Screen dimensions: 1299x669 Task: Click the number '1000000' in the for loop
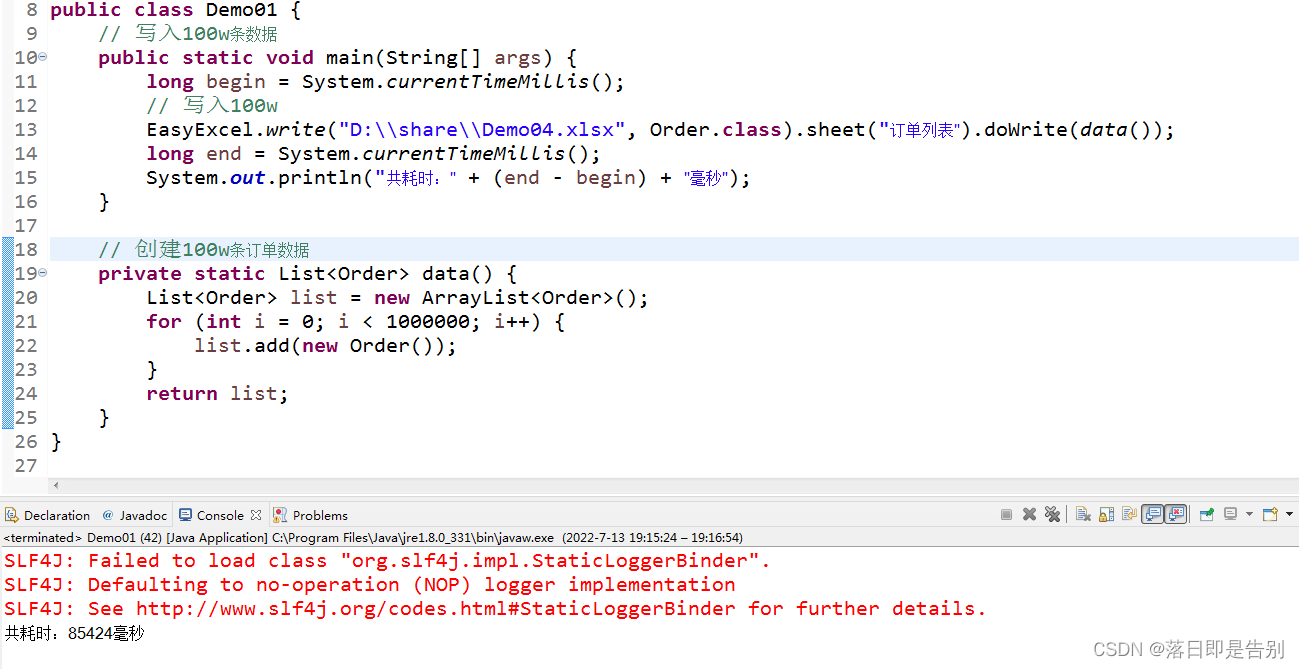[x=428, y=321]
